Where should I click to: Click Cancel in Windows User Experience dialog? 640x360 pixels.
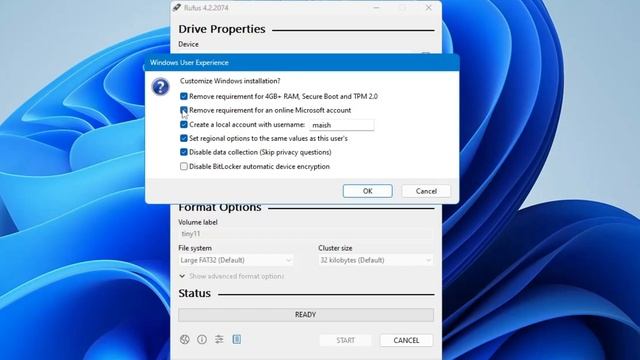pos(426,191)
